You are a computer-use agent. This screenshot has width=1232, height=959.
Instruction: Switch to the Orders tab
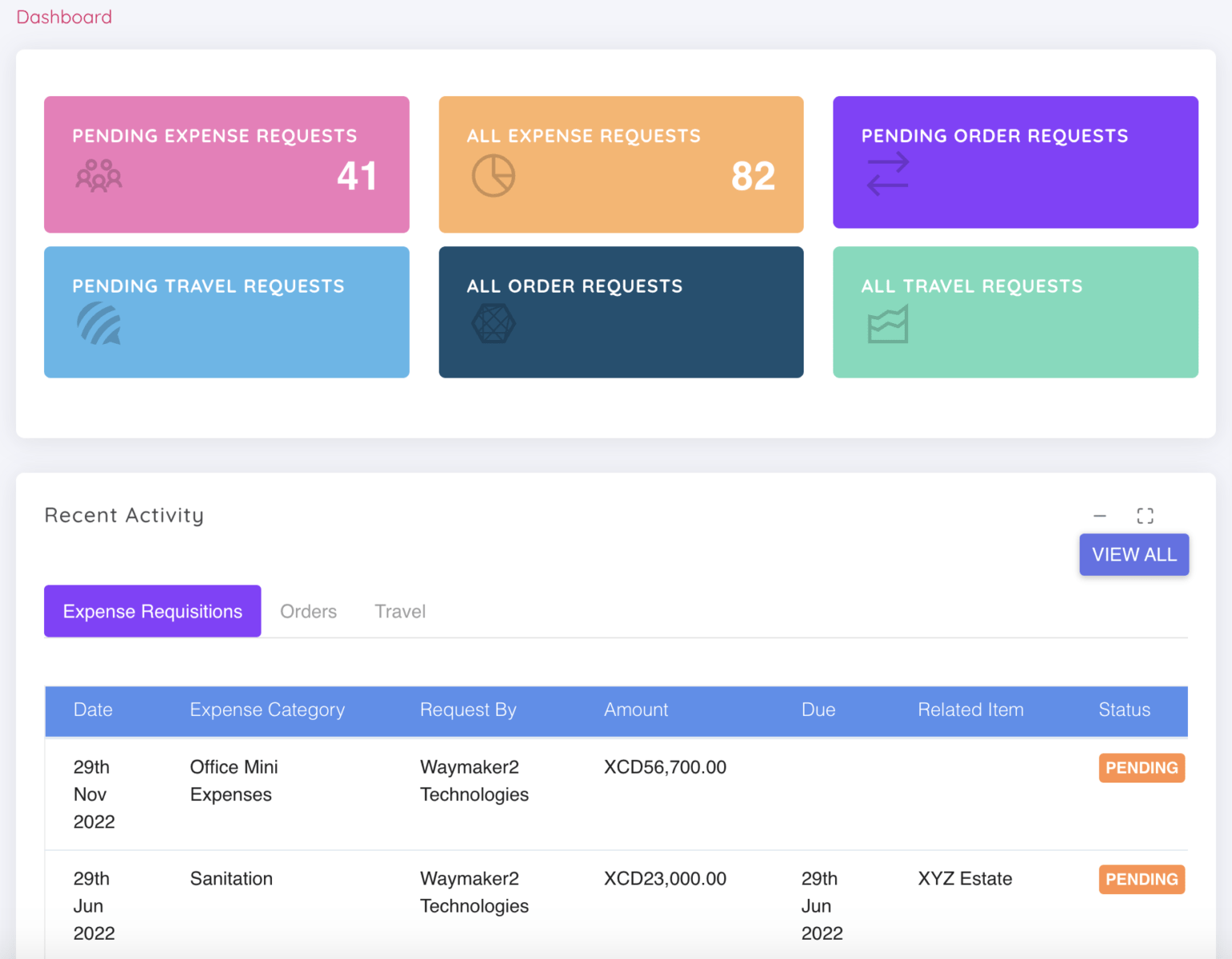click(x=309, y=611)
